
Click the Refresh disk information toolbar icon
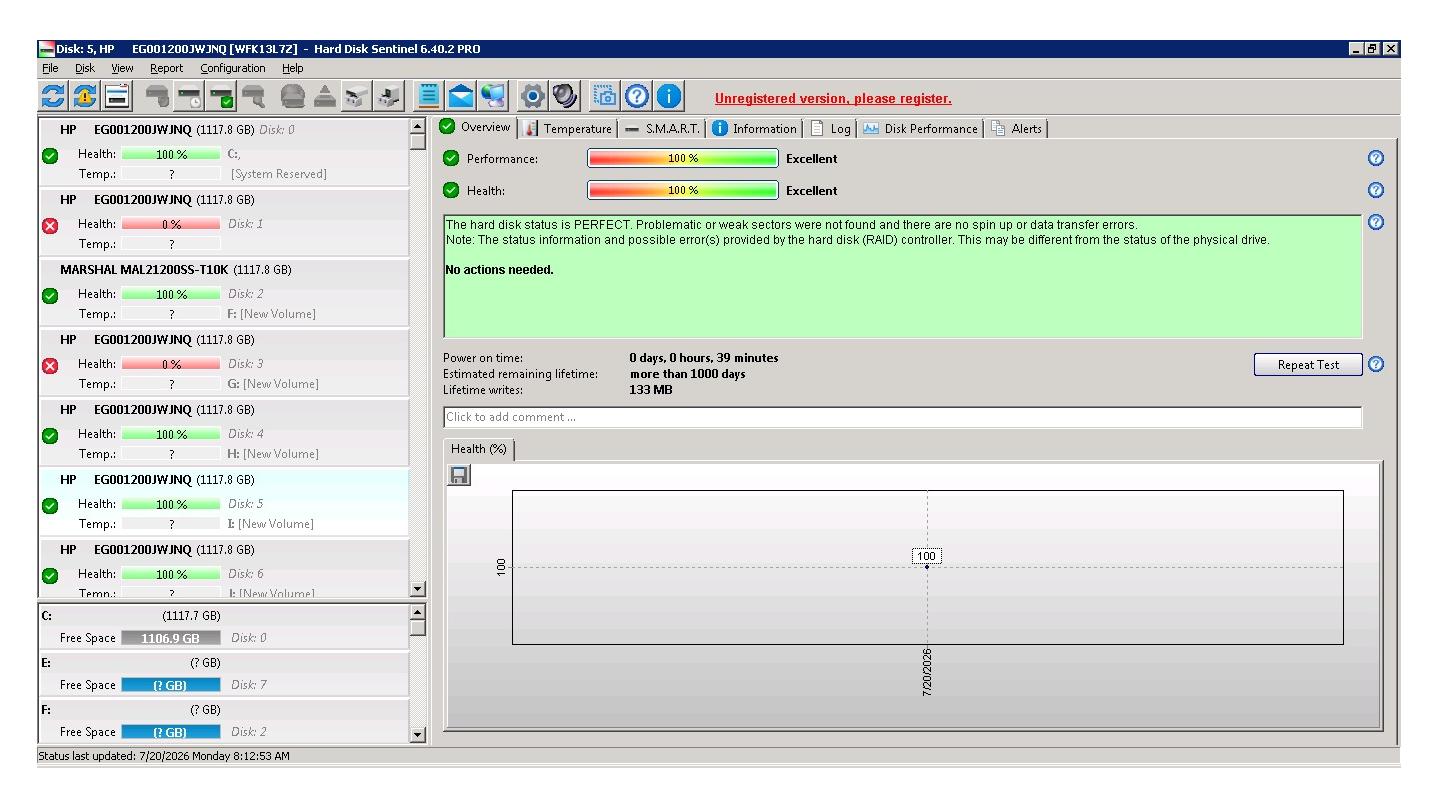tap(52, 96)
